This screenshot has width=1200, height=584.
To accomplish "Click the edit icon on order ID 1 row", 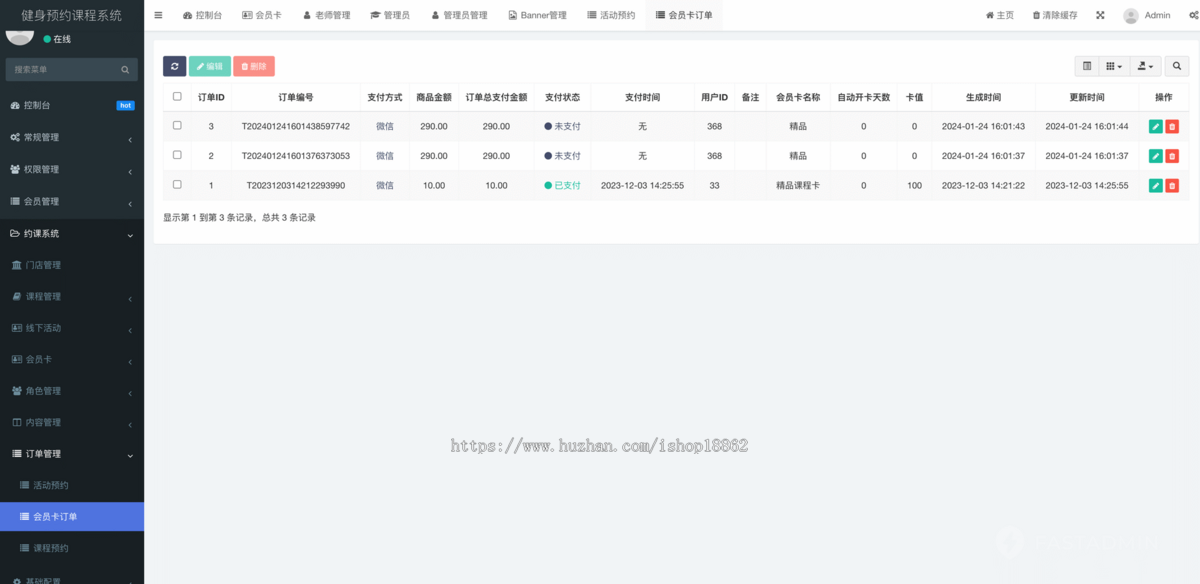I will tap(1156, 184).
